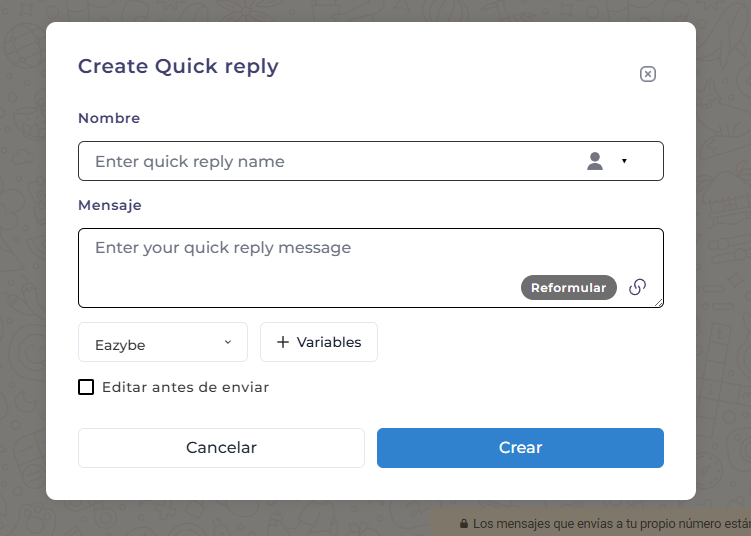751x536 pixels.
Task: Close the Create Quick reply dialog
Action: [x=648, y=74]
